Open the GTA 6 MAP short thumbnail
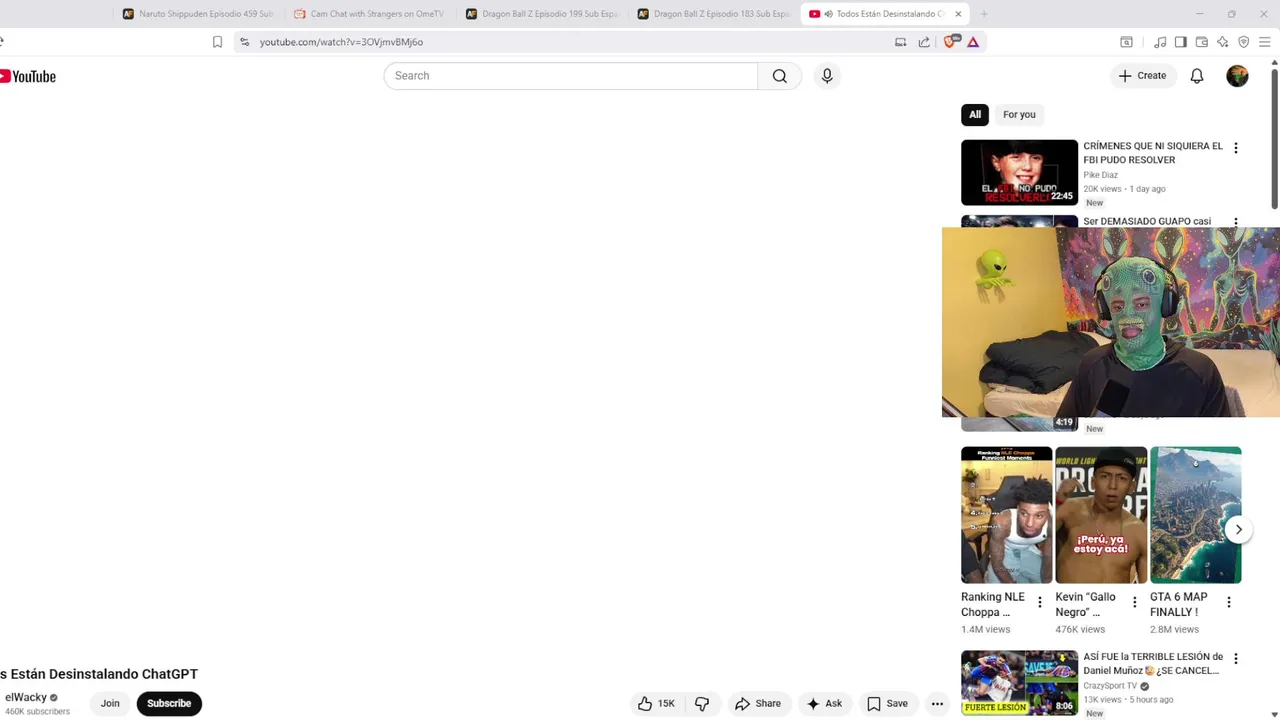The image size is (1280, 720). coord(1195,515)
